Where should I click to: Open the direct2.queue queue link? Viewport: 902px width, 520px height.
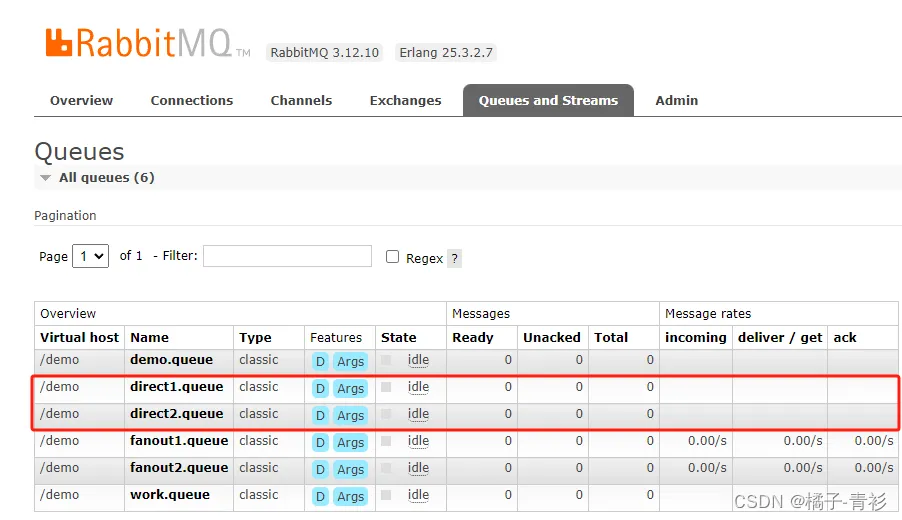(177, 414)
